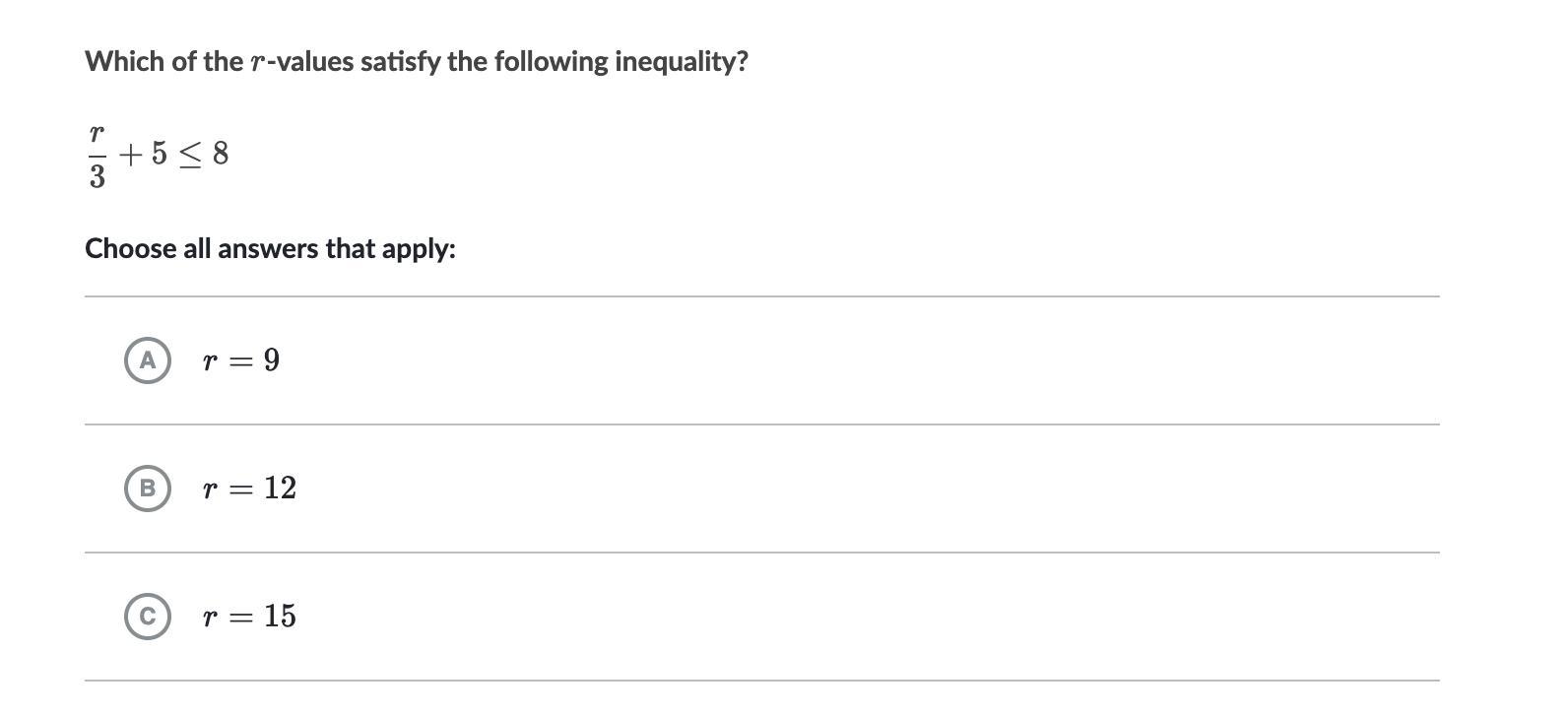Viewport: 1568px width, 717px height.
Task: Click the question heading about r-values
Action: (x=416, y=62)
